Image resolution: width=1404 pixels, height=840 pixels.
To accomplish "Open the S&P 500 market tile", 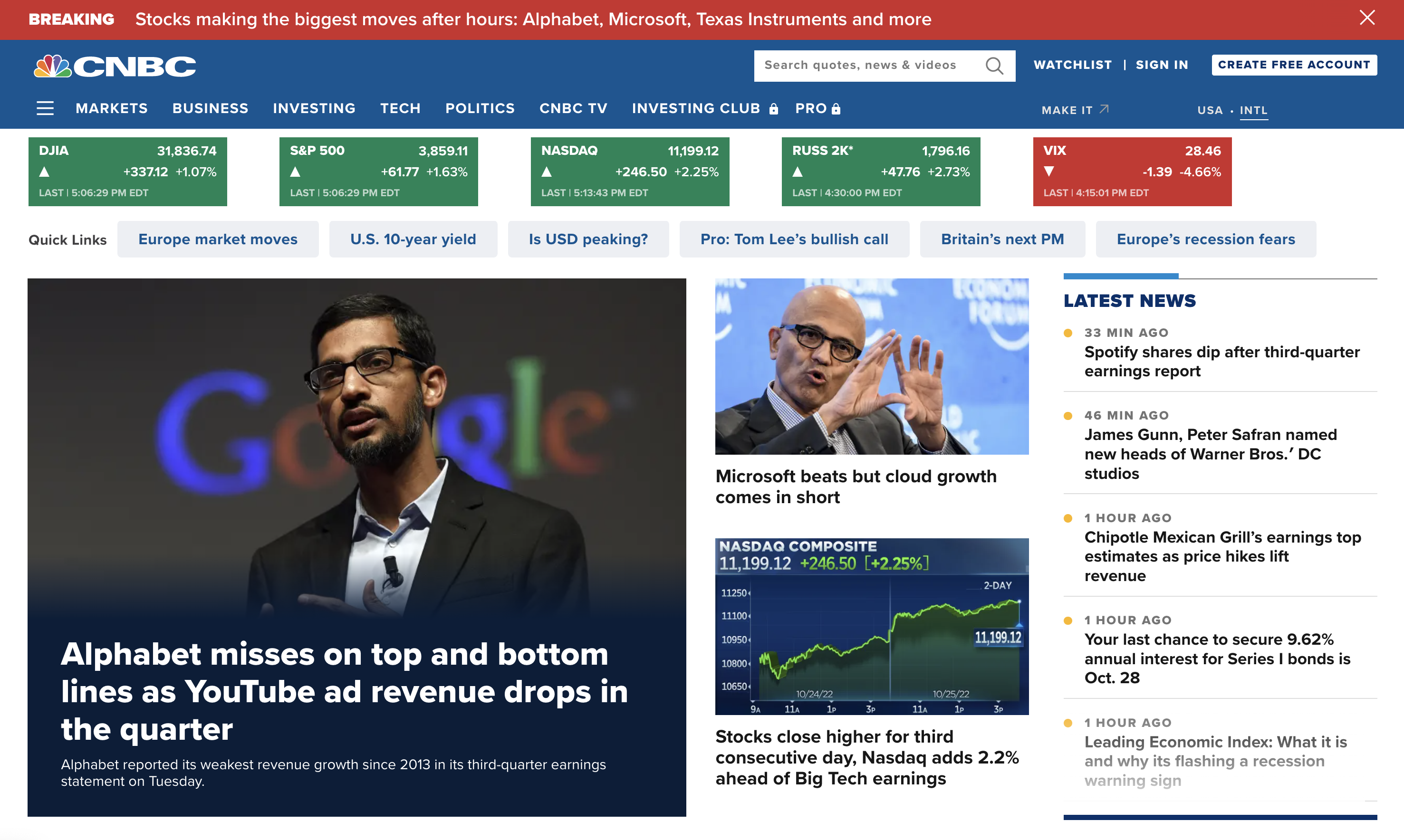I will tap(379, 172).
